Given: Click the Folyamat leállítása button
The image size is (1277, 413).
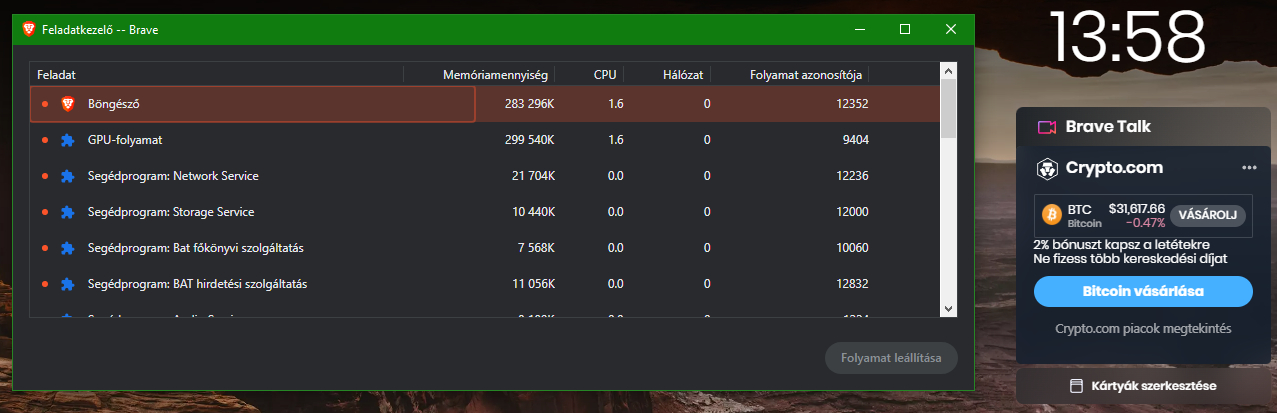Looking at the screenshot, I should pos(890,358).
